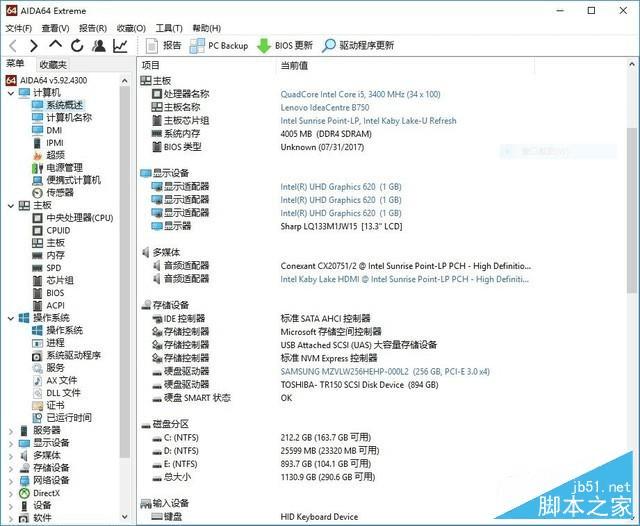
Task: Open Intel Kaby Lake HDMI audio link
Action: pos(404,280)
